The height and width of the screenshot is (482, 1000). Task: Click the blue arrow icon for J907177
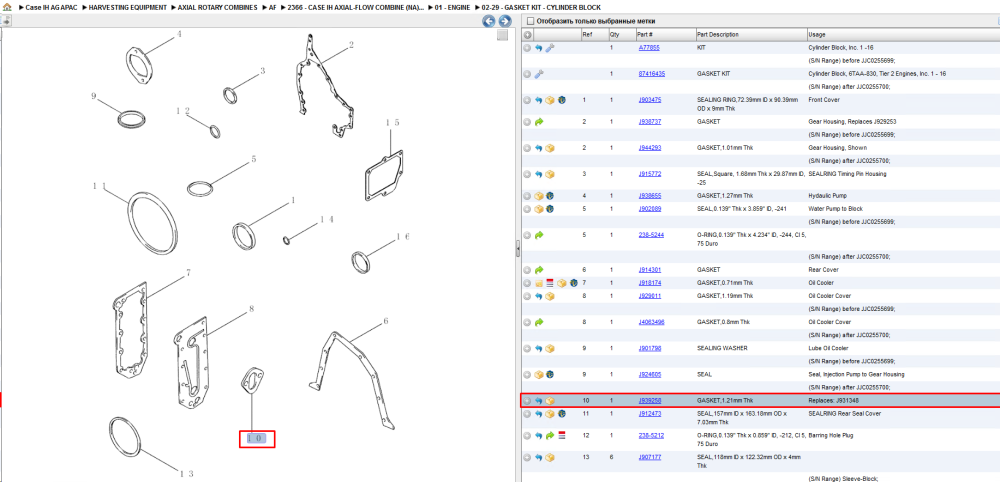[x=539, y=457]
